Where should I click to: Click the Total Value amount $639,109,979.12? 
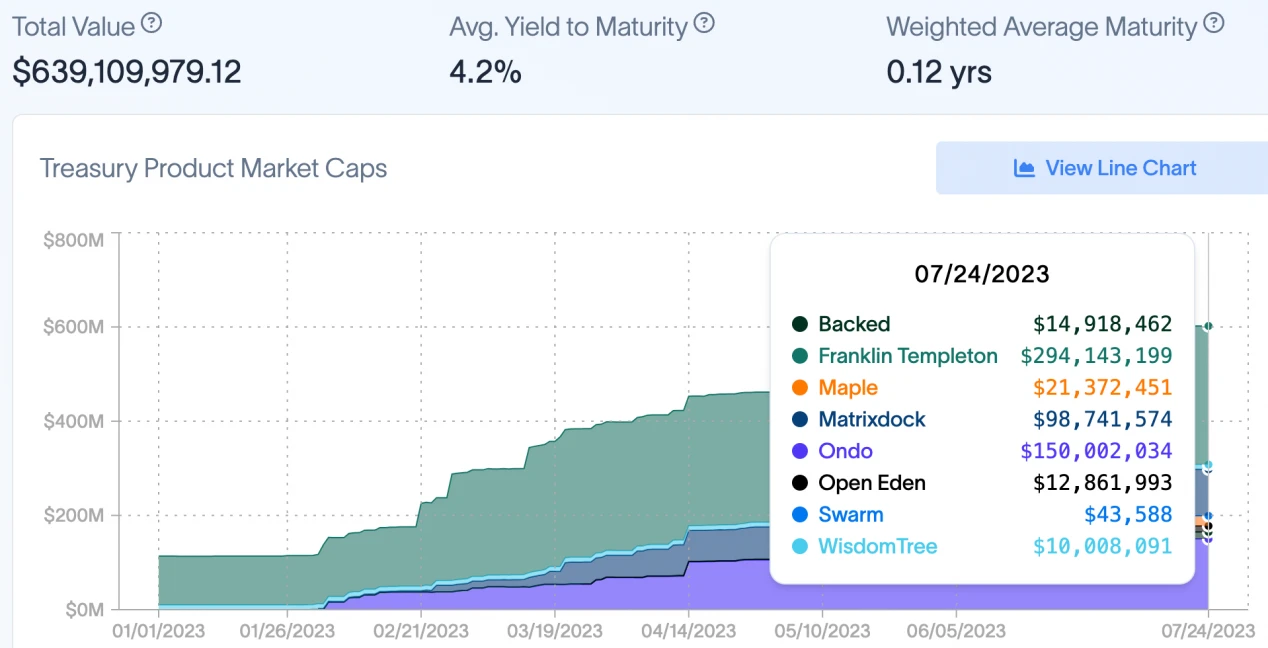(127, 72)
